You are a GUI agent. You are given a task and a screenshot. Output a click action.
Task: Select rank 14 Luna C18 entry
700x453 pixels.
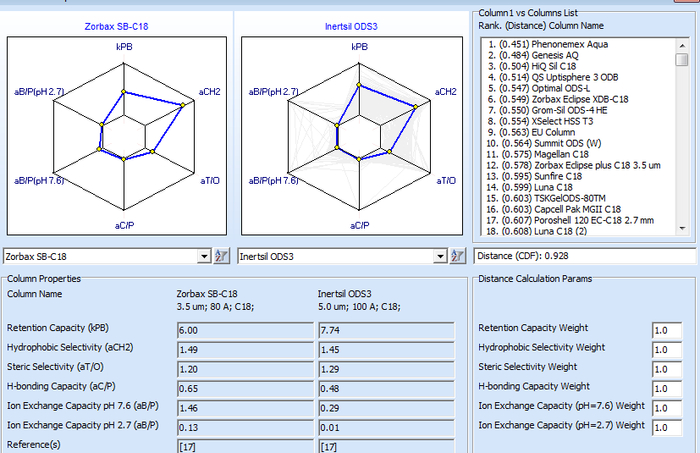click(529, 187)
